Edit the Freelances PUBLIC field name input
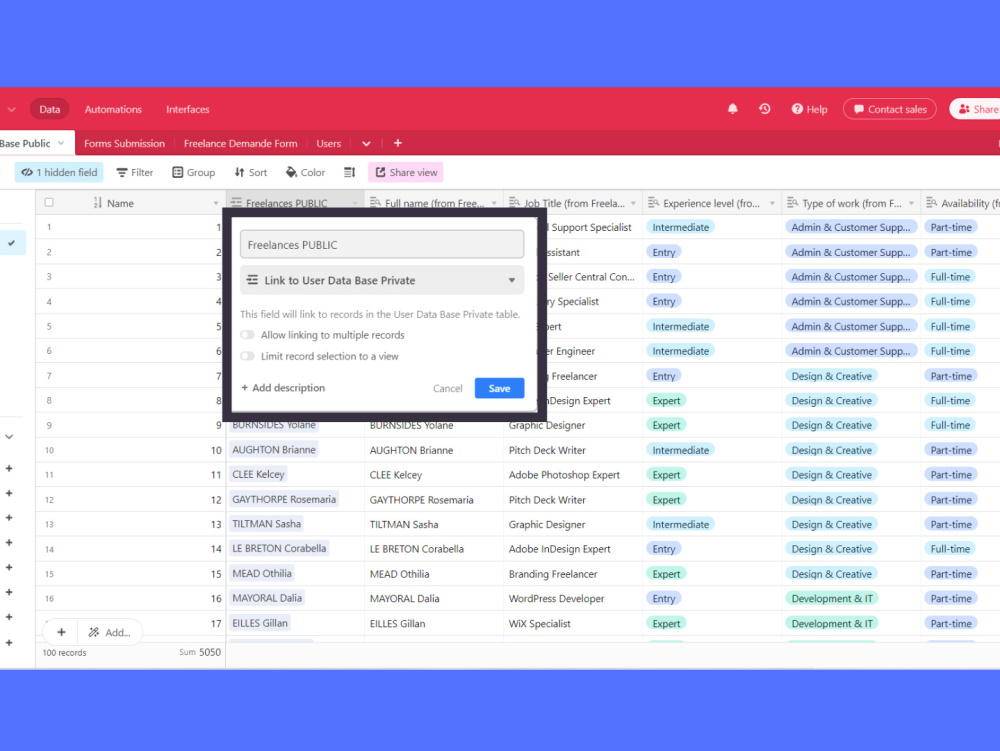1000x751 pixels. coord(382,245)
